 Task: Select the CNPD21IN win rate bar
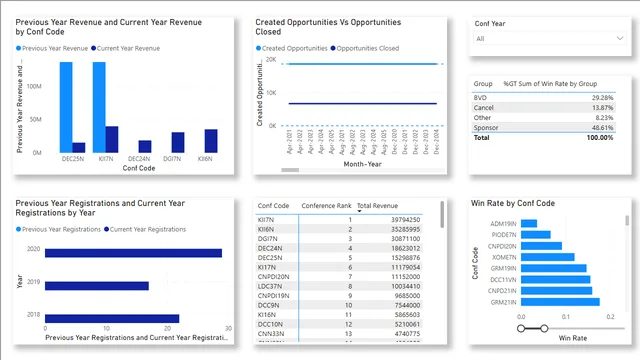pyautogui.click(x=557, y=291)
